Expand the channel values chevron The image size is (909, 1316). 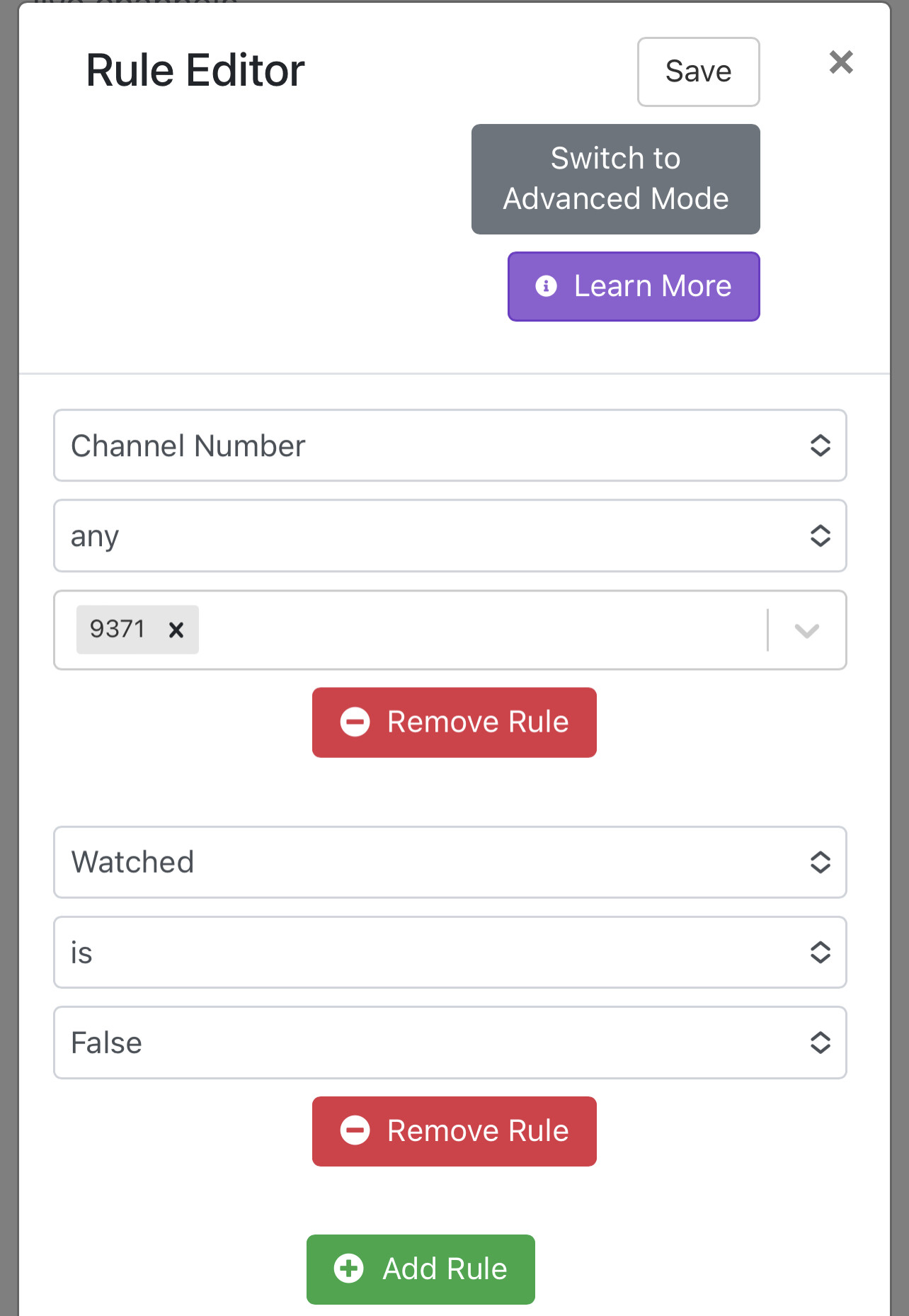pos(806,630)
